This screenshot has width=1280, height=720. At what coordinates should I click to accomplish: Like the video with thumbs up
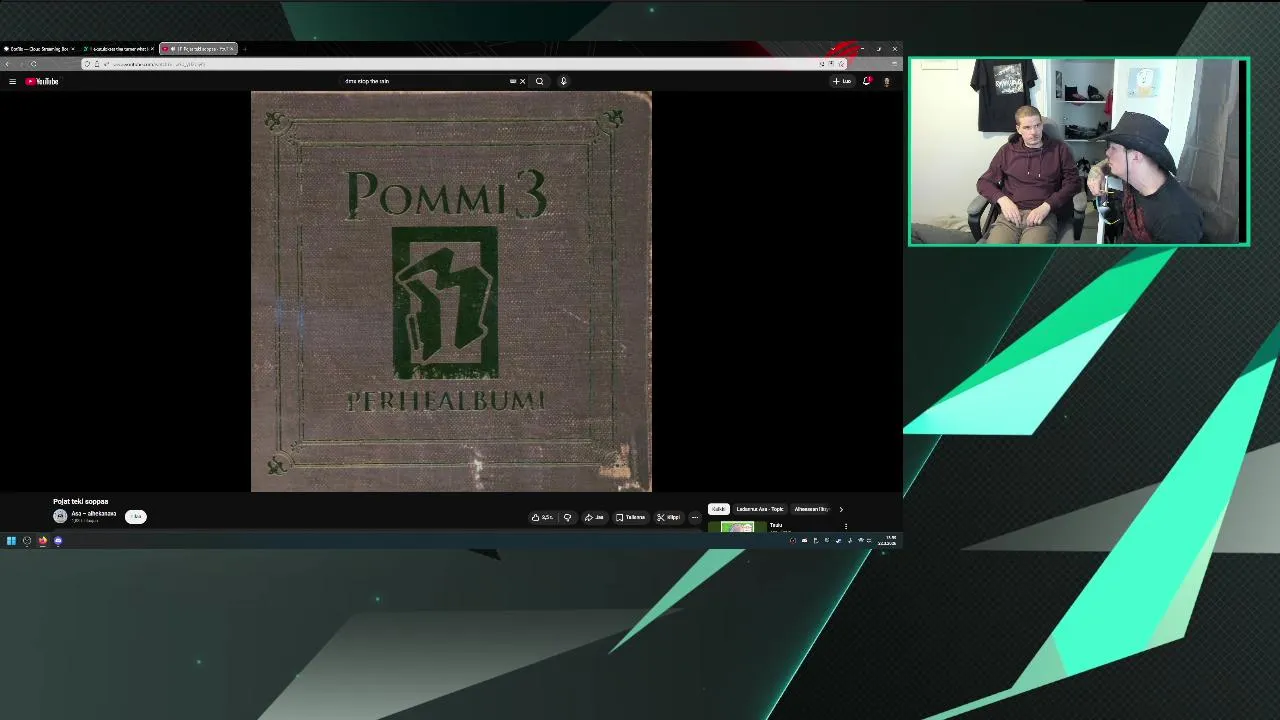(x=542, y=517)
